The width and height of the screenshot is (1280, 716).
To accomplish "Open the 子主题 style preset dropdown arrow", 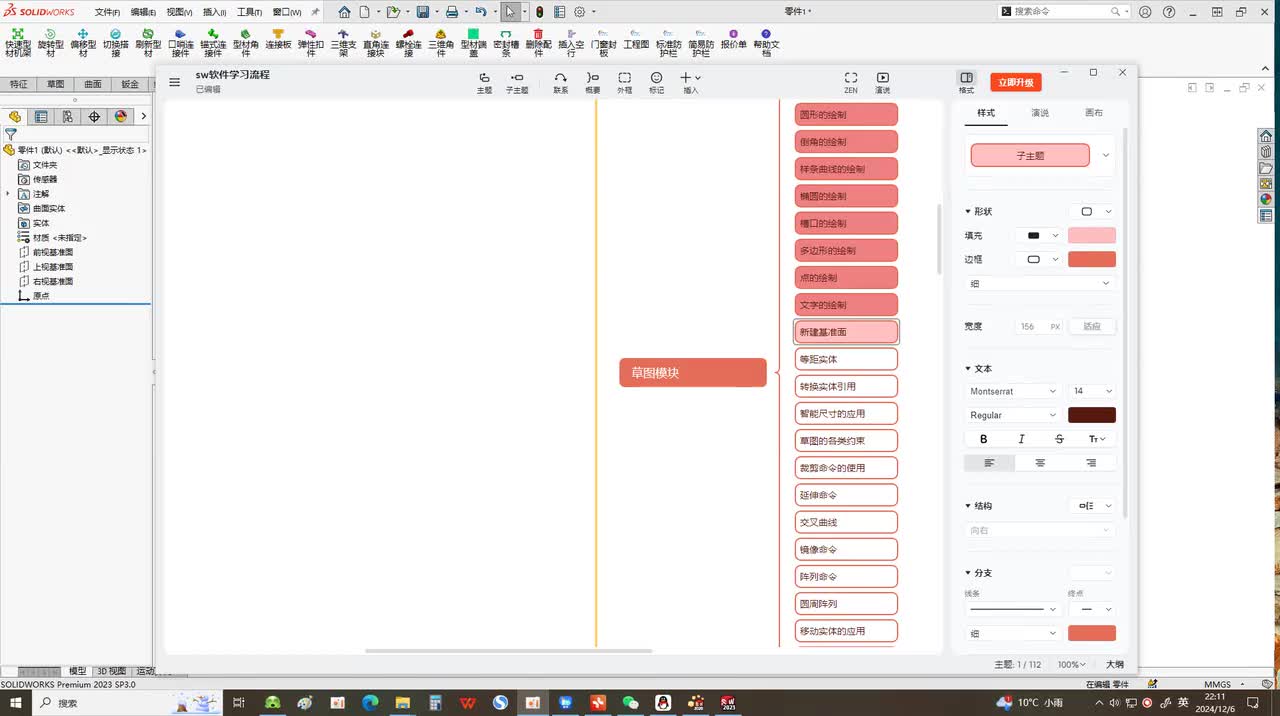I will coord(1106,155).
